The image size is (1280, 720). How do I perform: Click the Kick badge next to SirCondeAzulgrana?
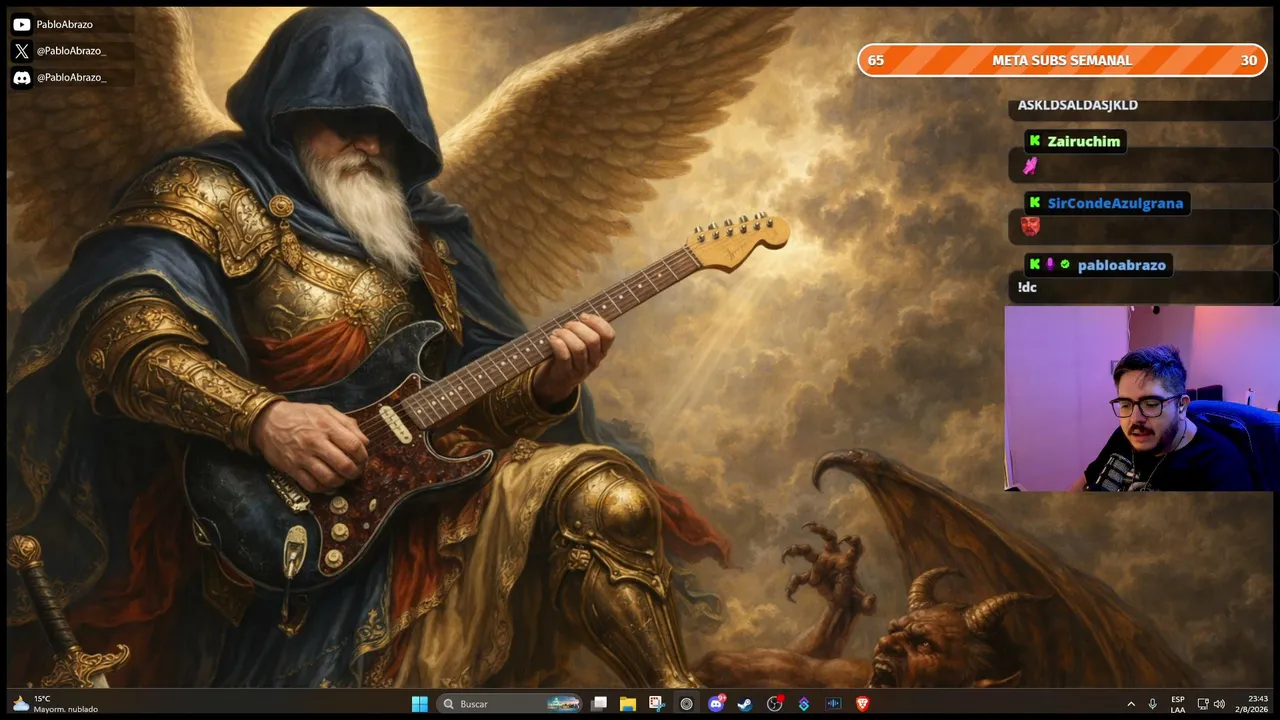coord(1035,203)
